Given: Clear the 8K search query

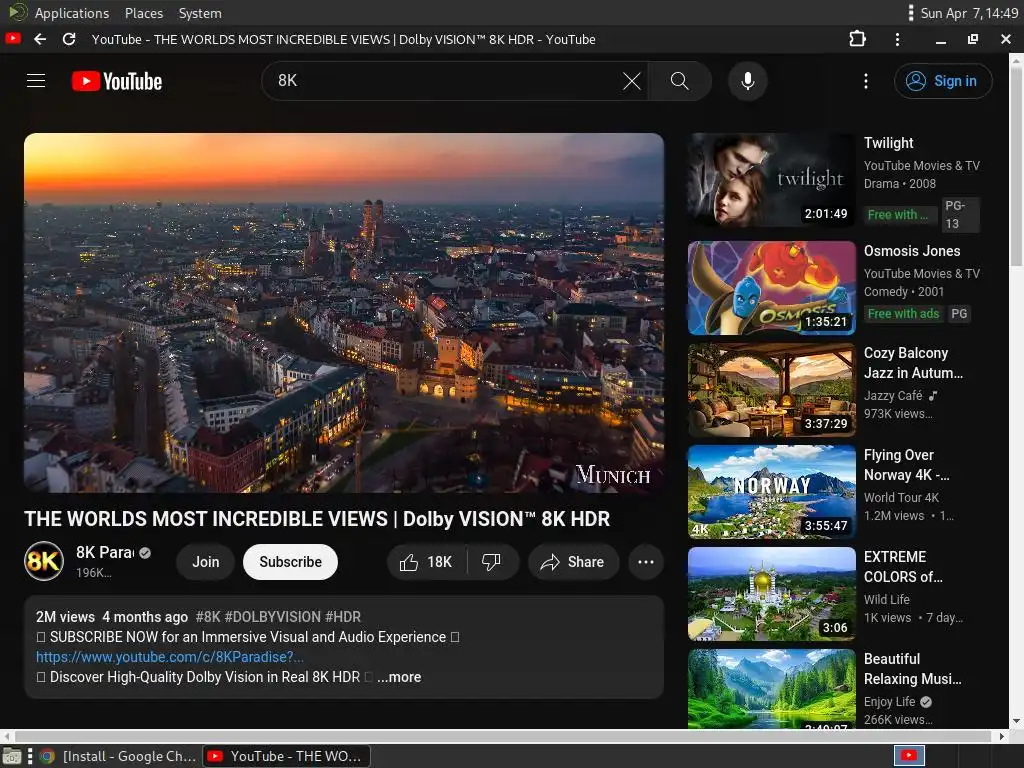Looking at the screenshot, I should click(632, 81).
